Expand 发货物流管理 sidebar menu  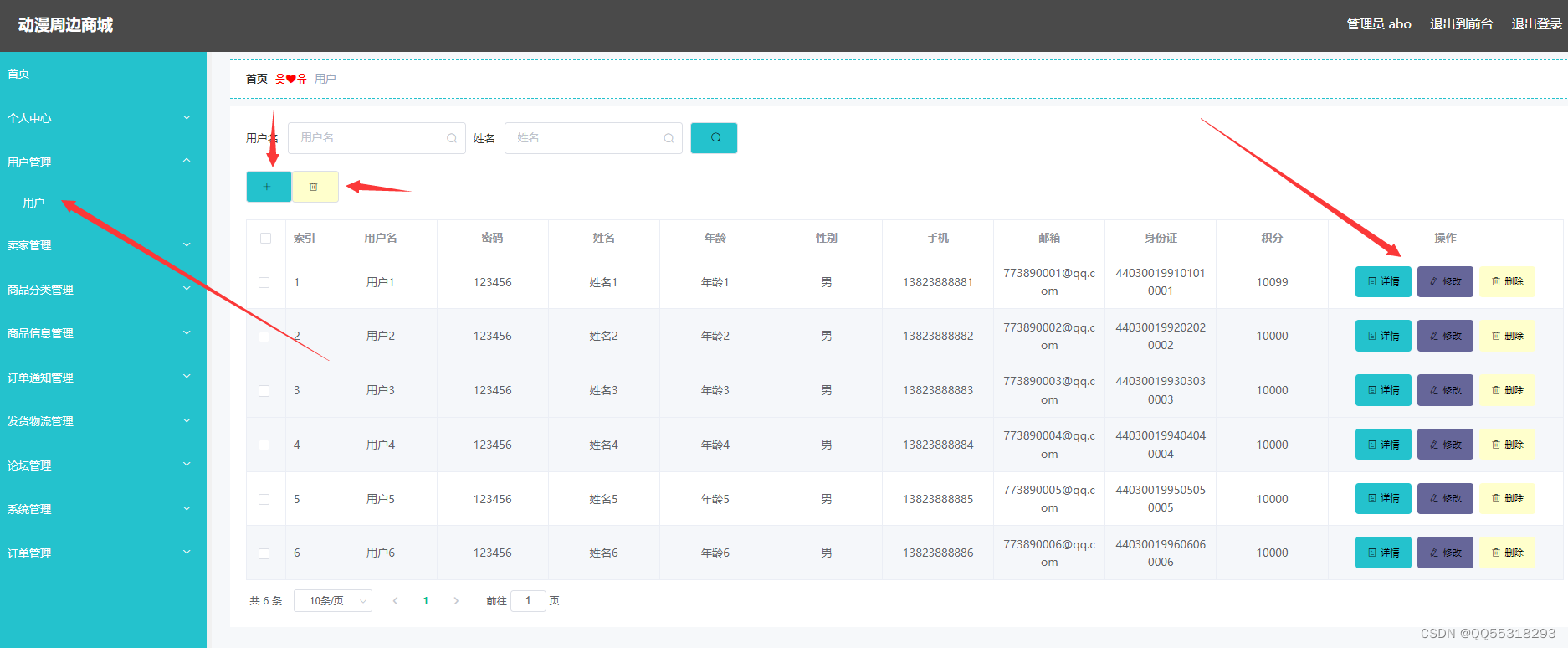[103, 421]
